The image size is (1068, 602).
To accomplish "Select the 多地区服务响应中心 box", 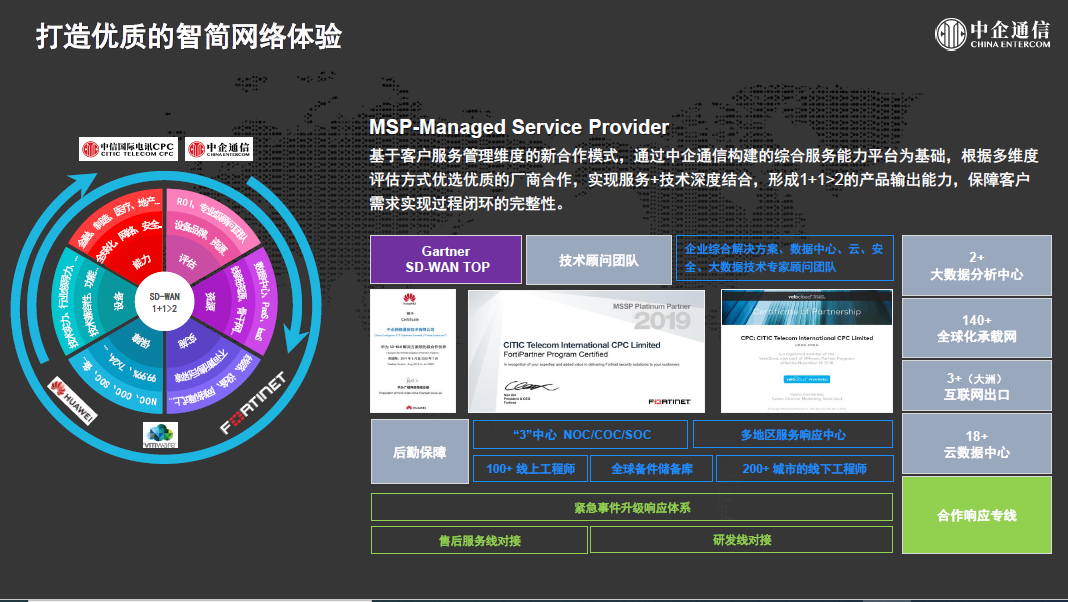I will [793, 434].
